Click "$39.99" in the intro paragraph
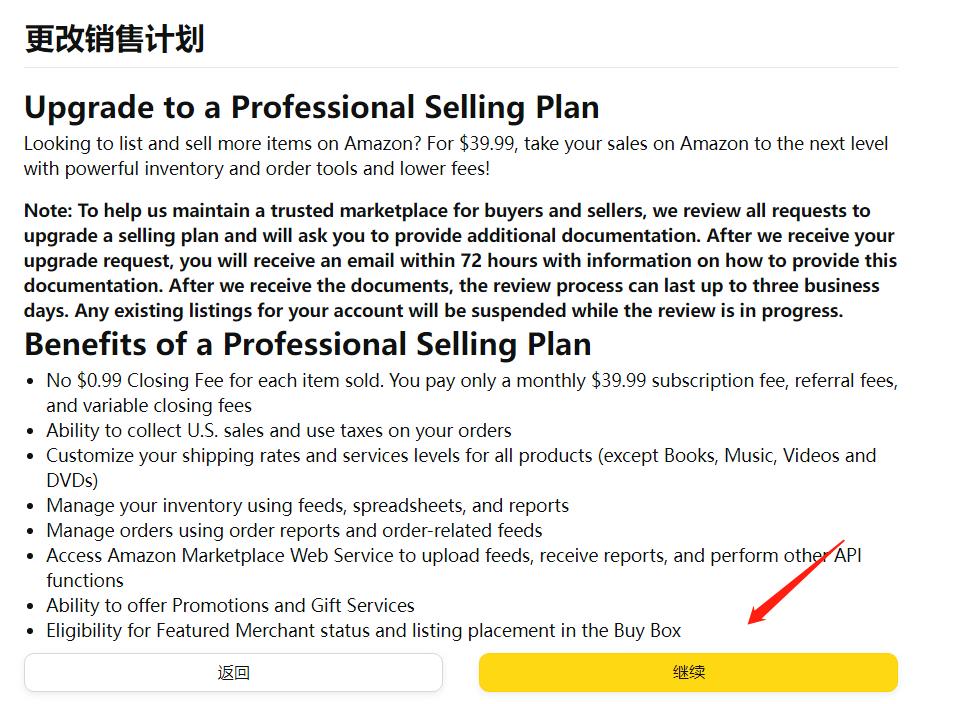Viewport: 954px width, 704px height. click(487, 144)
